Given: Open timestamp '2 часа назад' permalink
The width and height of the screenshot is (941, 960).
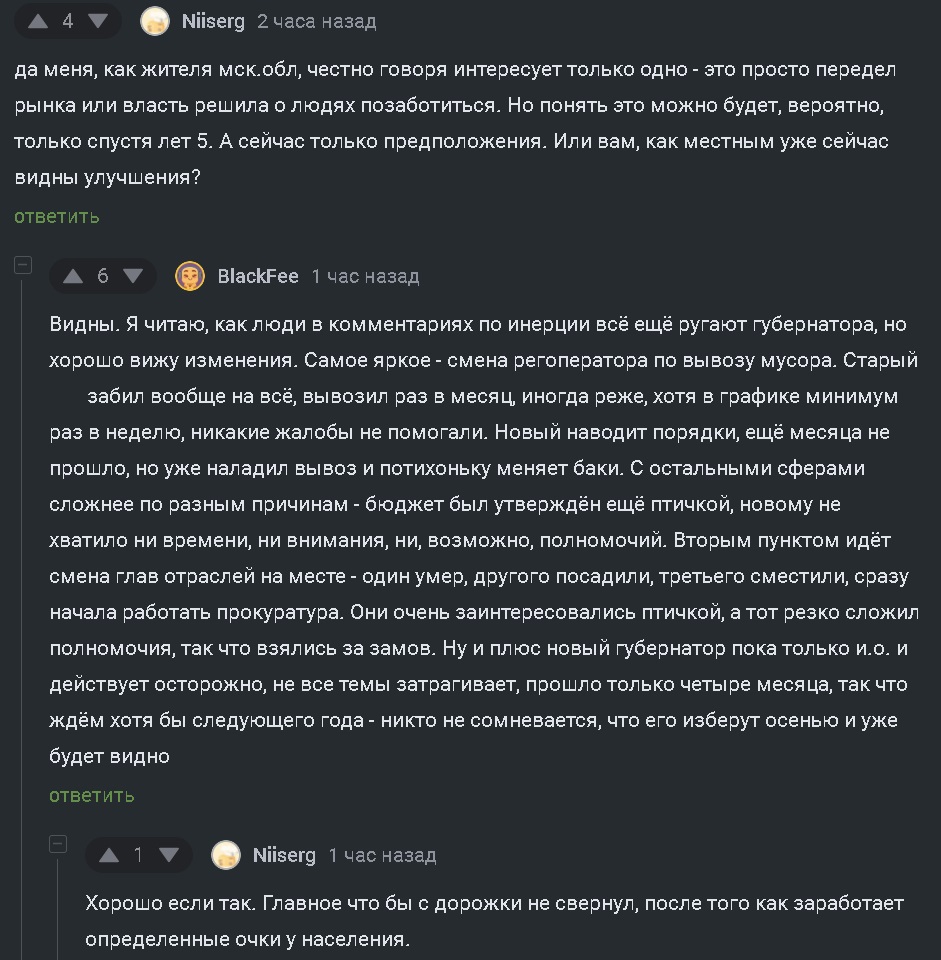Looking at the screenshot, I should (x=317, y=21).
